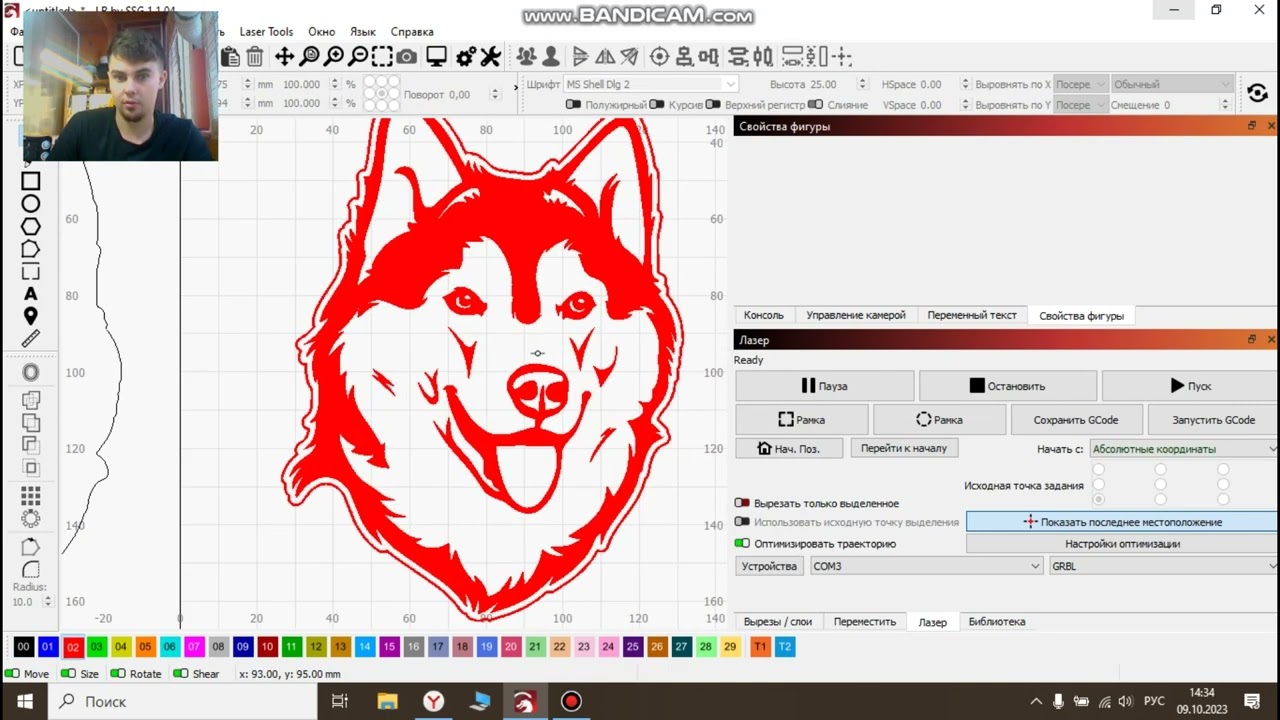
Task: Select the position marker tool
Action: click(x=31, y=317)
